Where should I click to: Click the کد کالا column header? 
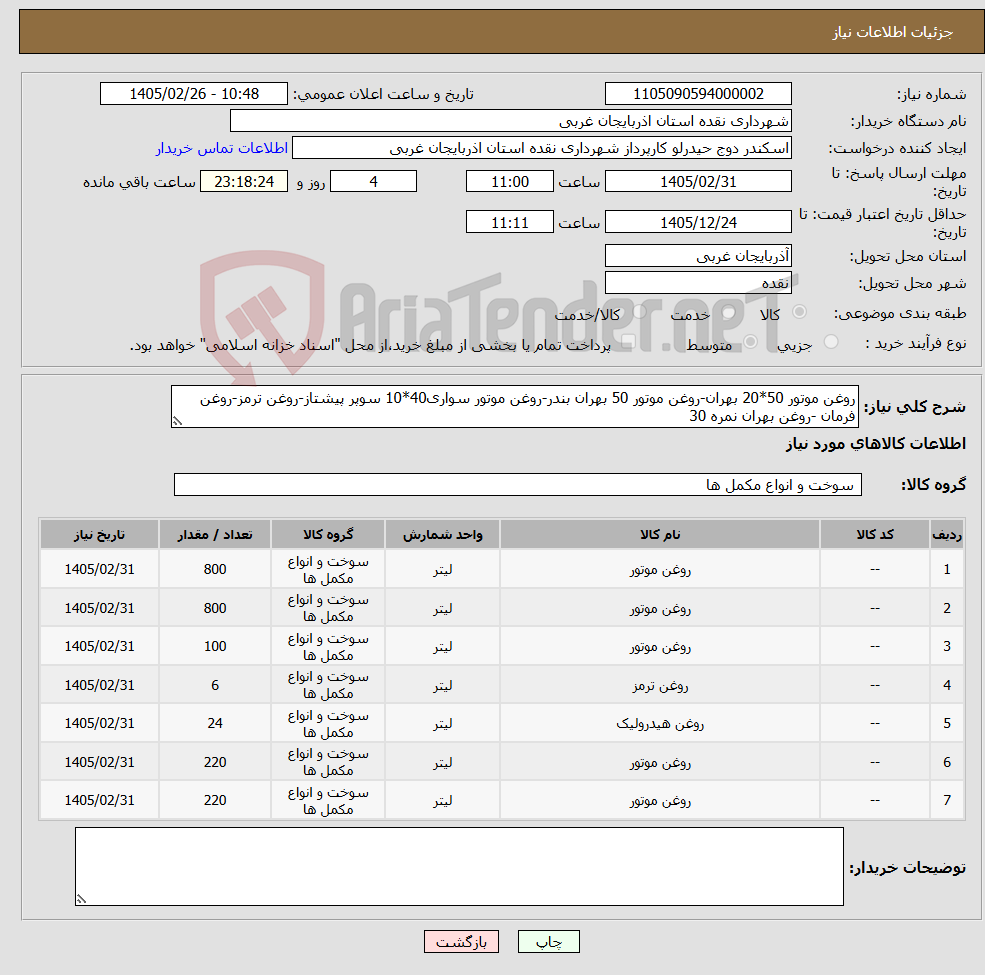[x=874, y=535]
